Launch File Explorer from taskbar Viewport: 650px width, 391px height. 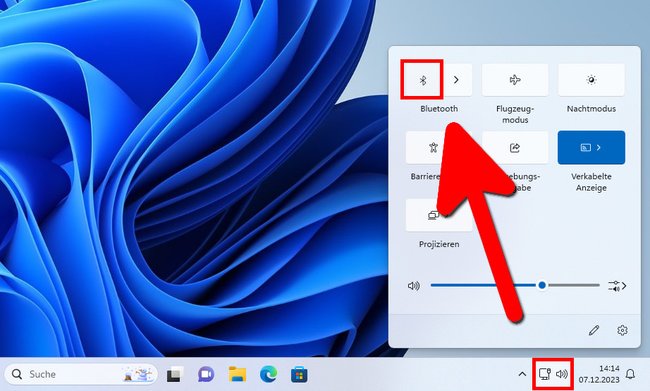[238, 374]
